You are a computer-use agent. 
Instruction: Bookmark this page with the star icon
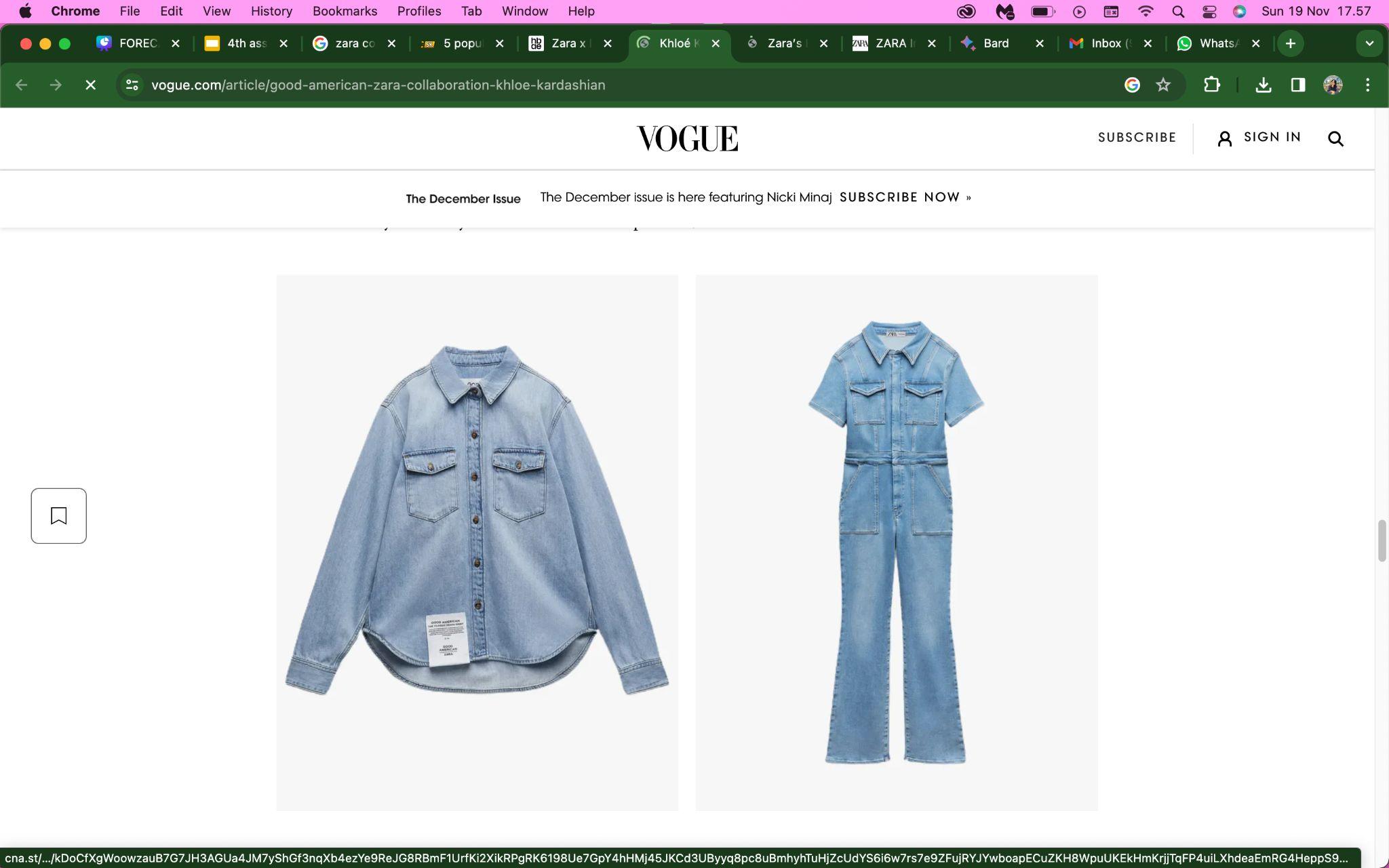tap(1163, 85)
